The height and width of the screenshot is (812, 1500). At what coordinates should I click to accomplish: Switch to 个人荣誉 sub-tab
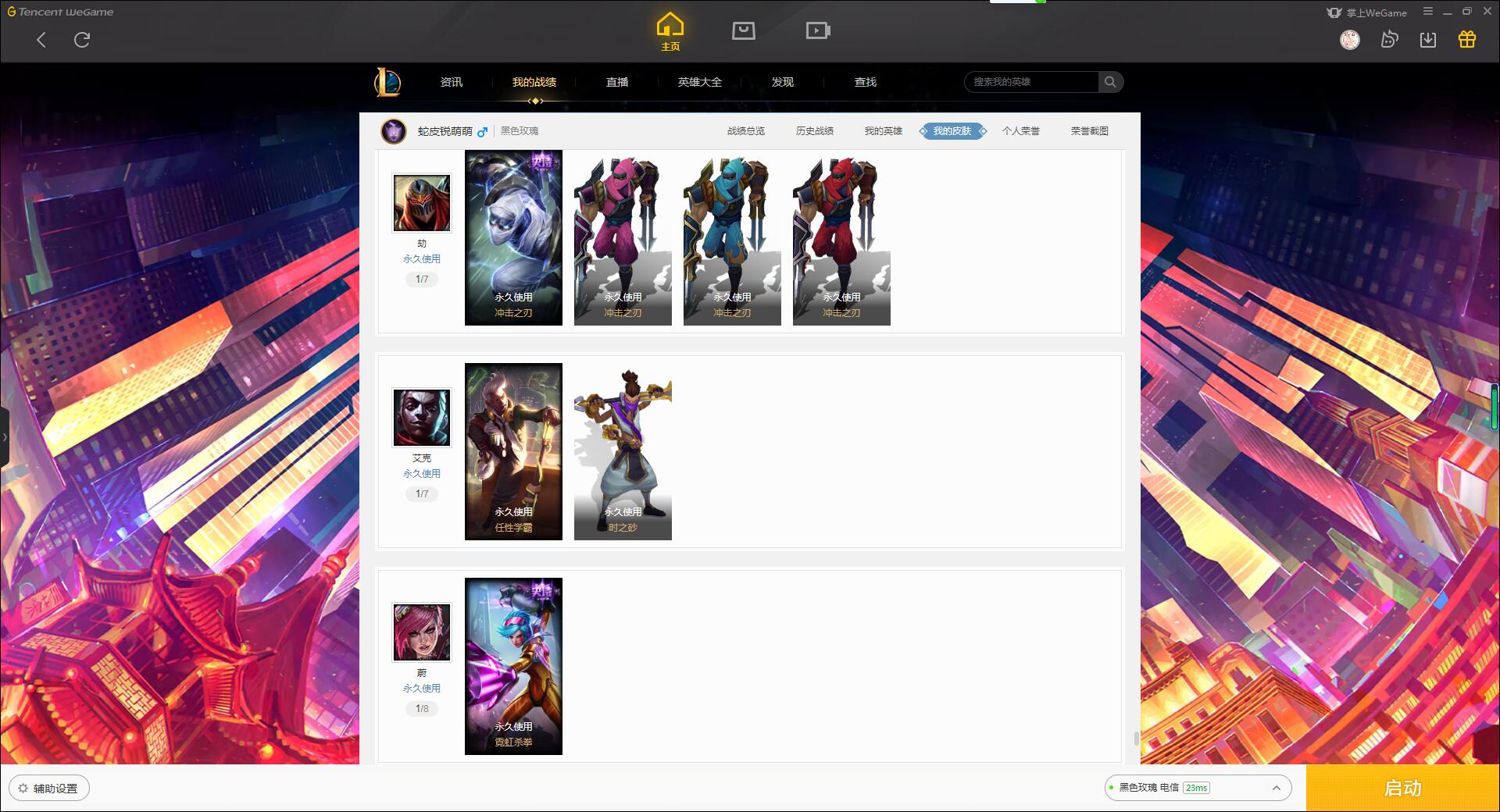tap(1021, 131)
